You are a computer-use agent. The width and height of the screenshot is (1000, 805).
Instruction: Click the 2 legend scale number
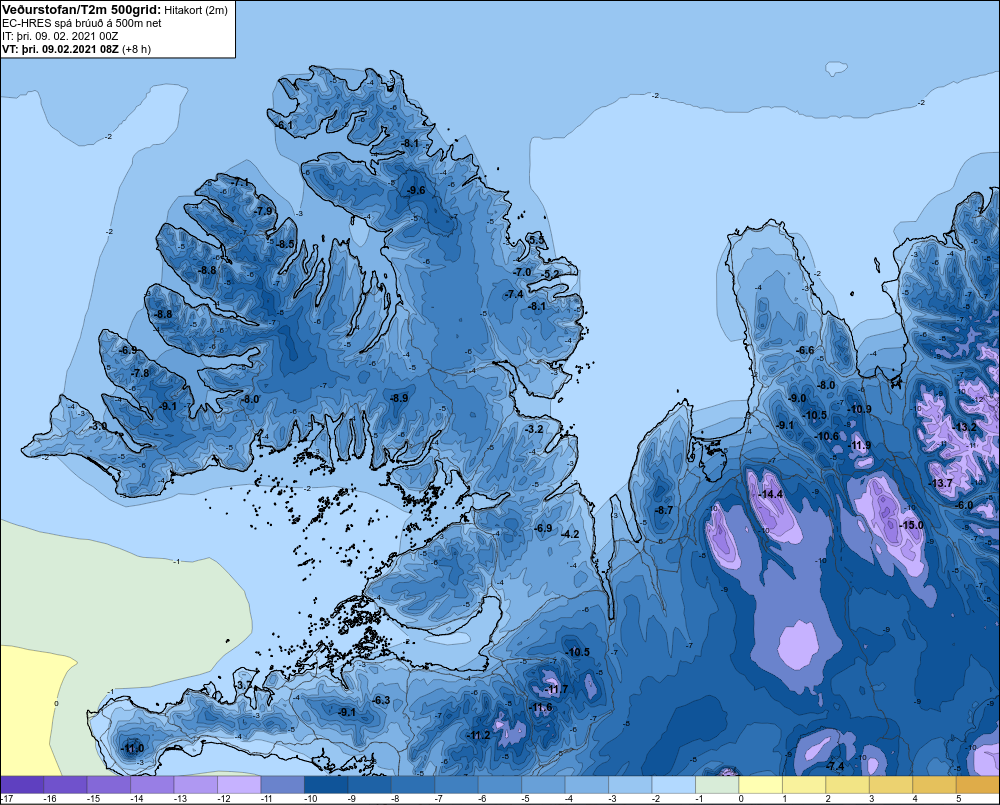pos(828,799)
